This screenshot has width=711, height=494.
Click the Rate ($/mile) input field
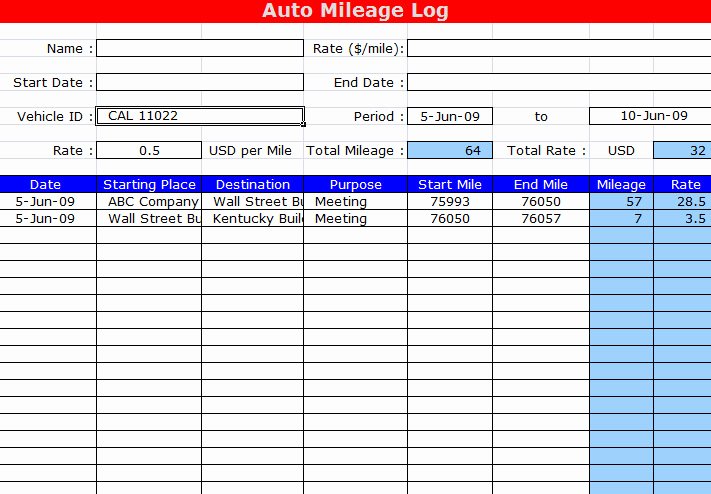(559, 48)
